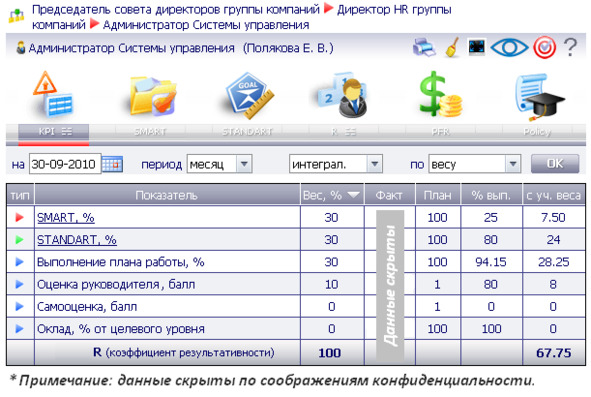Open the R ranking podium icon

coord(342,95)
